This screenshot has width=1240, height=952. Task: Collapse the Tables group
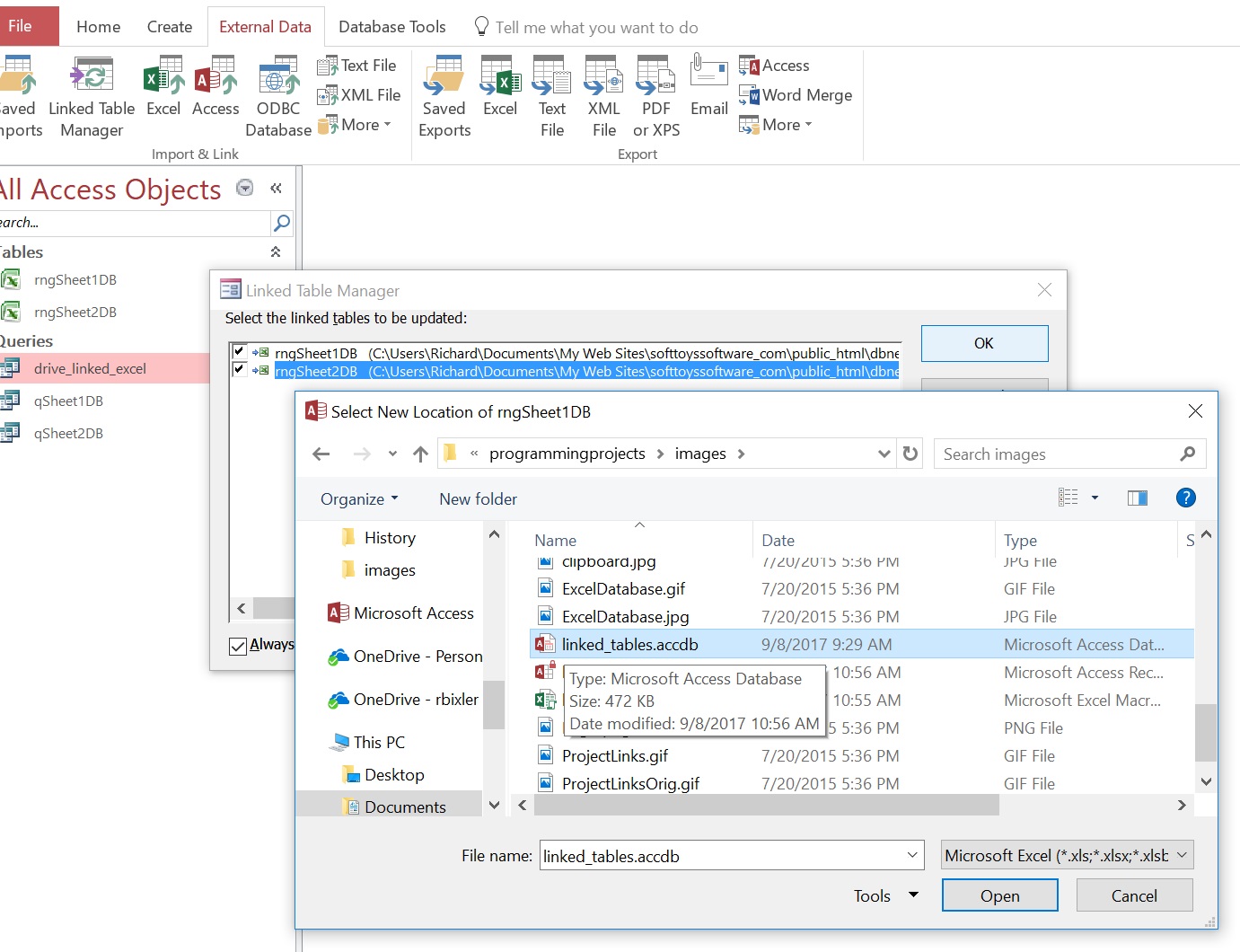tap(276, 252)
